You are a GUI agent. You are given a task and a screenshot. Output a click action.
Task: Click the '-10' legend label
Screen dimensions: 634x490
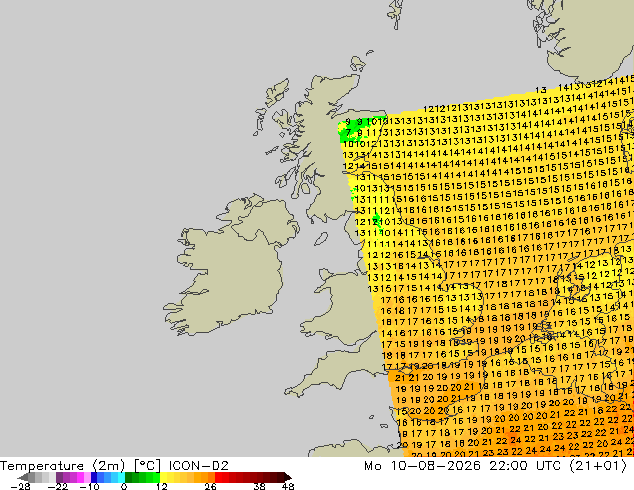click(89, 486)
